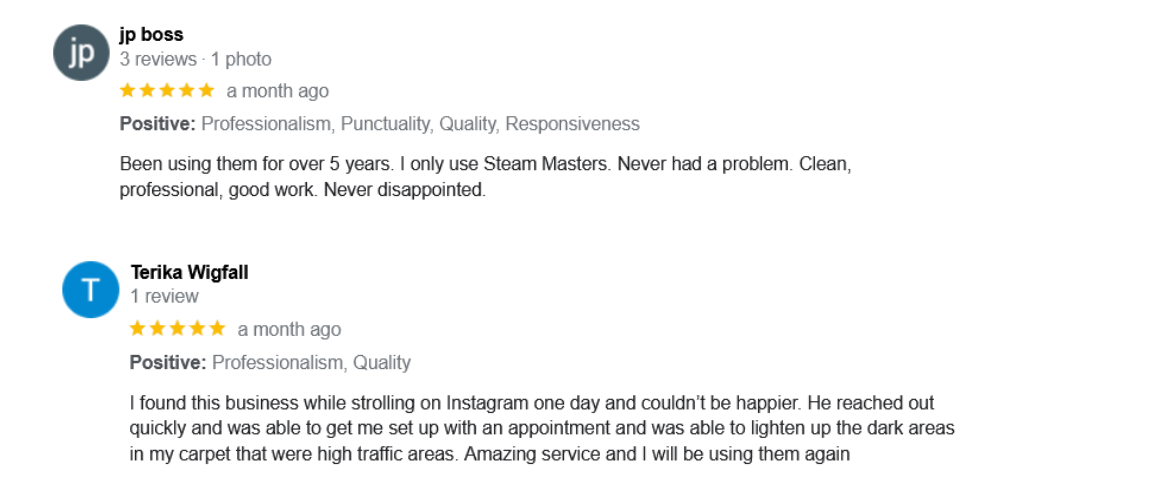Click the Steam Masters review text
Screen dimensions: 1163x503
point(486,177)
